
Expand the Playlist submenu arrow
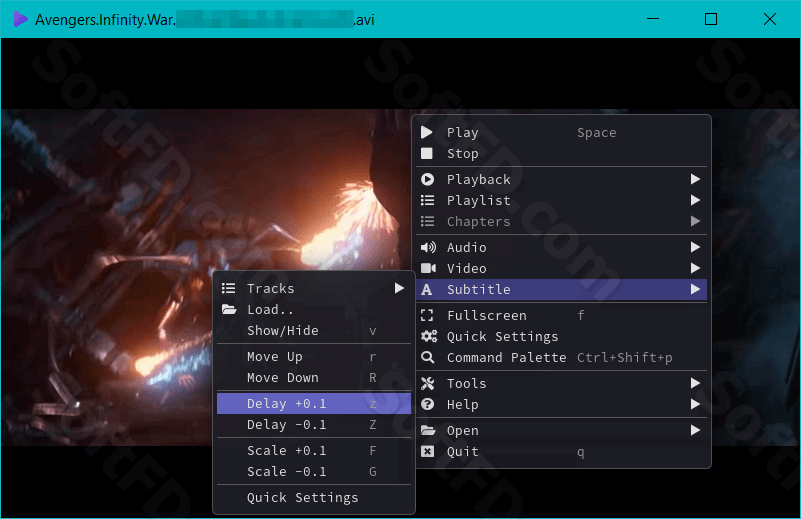coord(695,200)
